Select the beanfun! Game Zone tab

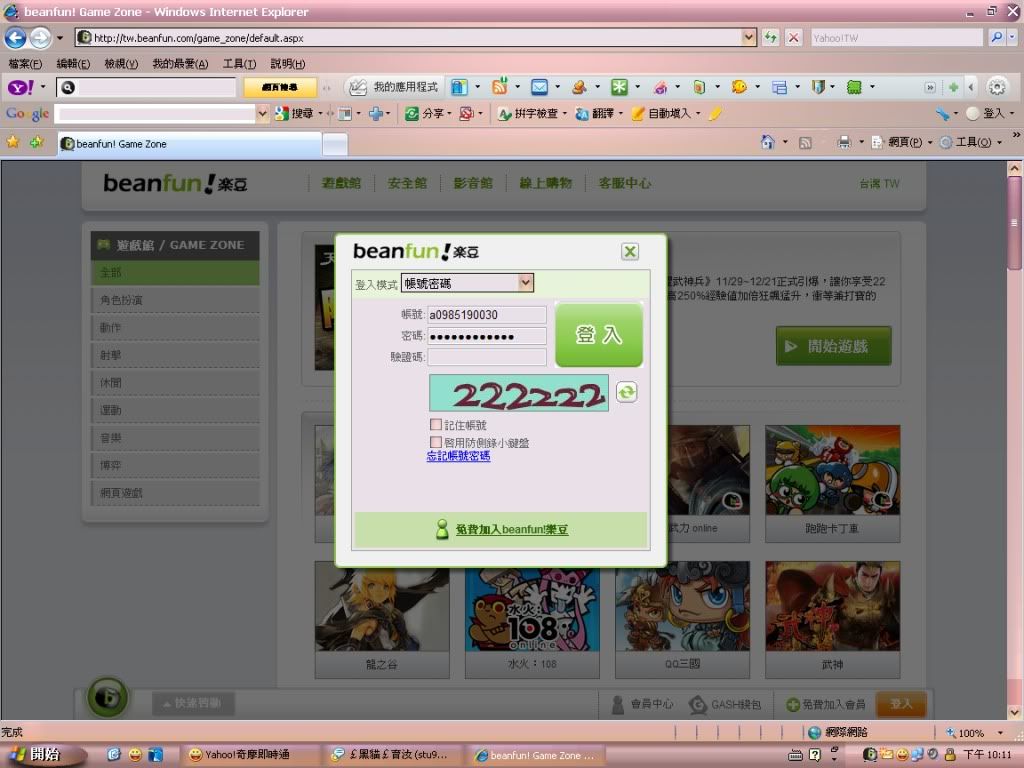coord(189,144)
